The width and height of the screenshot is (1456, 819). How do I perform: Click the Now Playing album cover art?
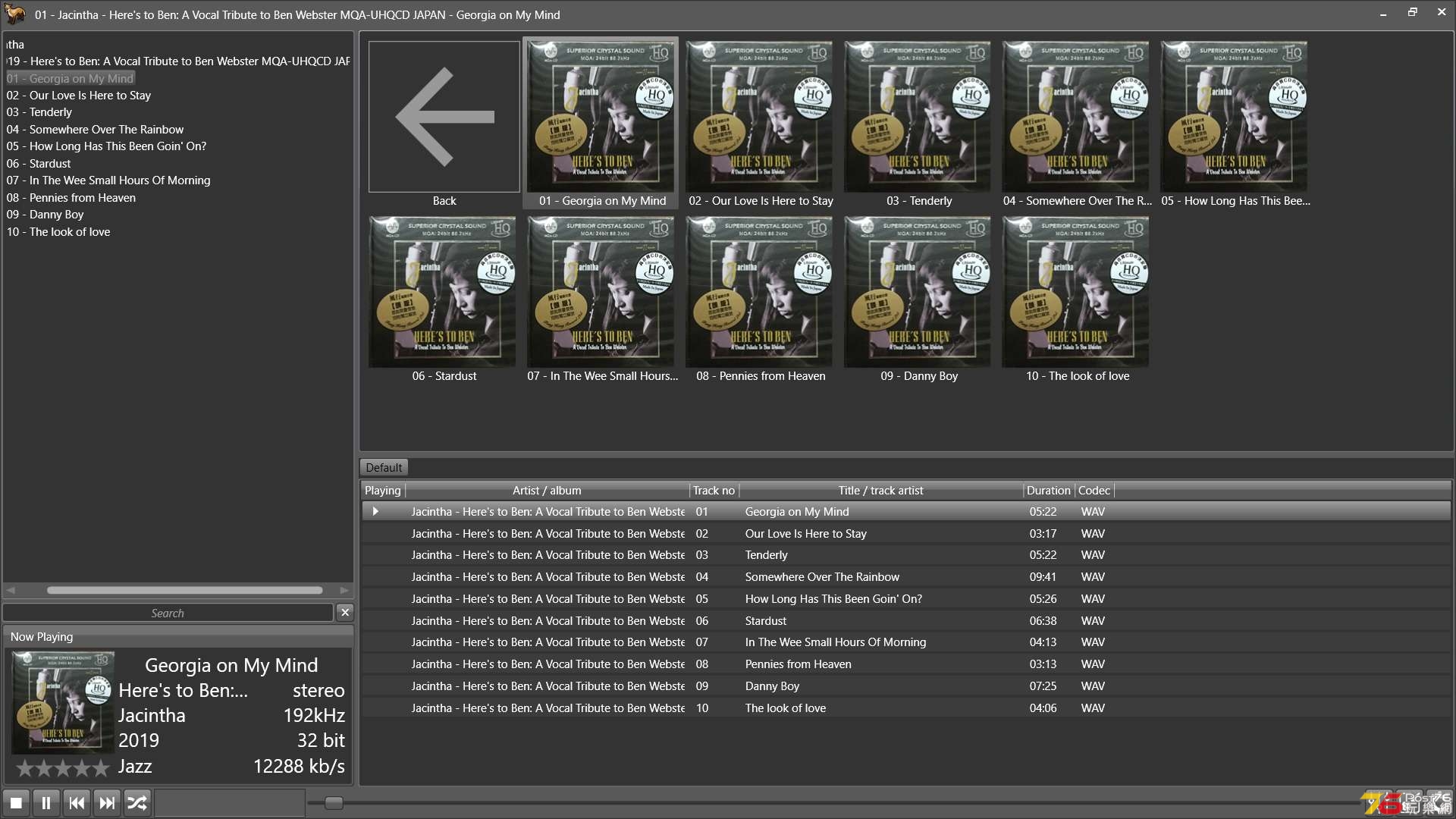[63, 702]
